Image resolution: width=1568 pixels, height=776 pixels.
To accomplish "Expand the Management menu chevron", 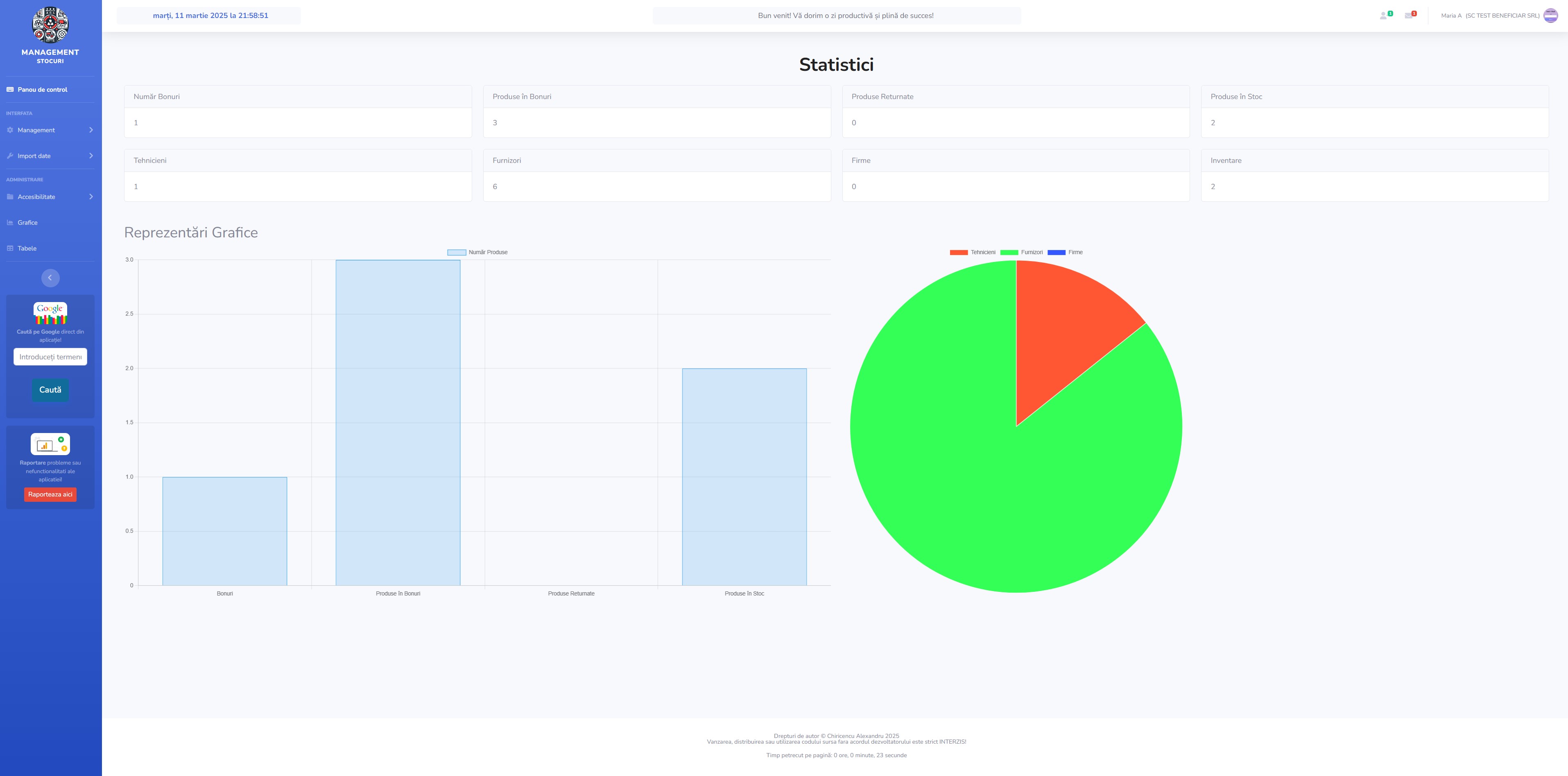I will [x=91, y=130].
